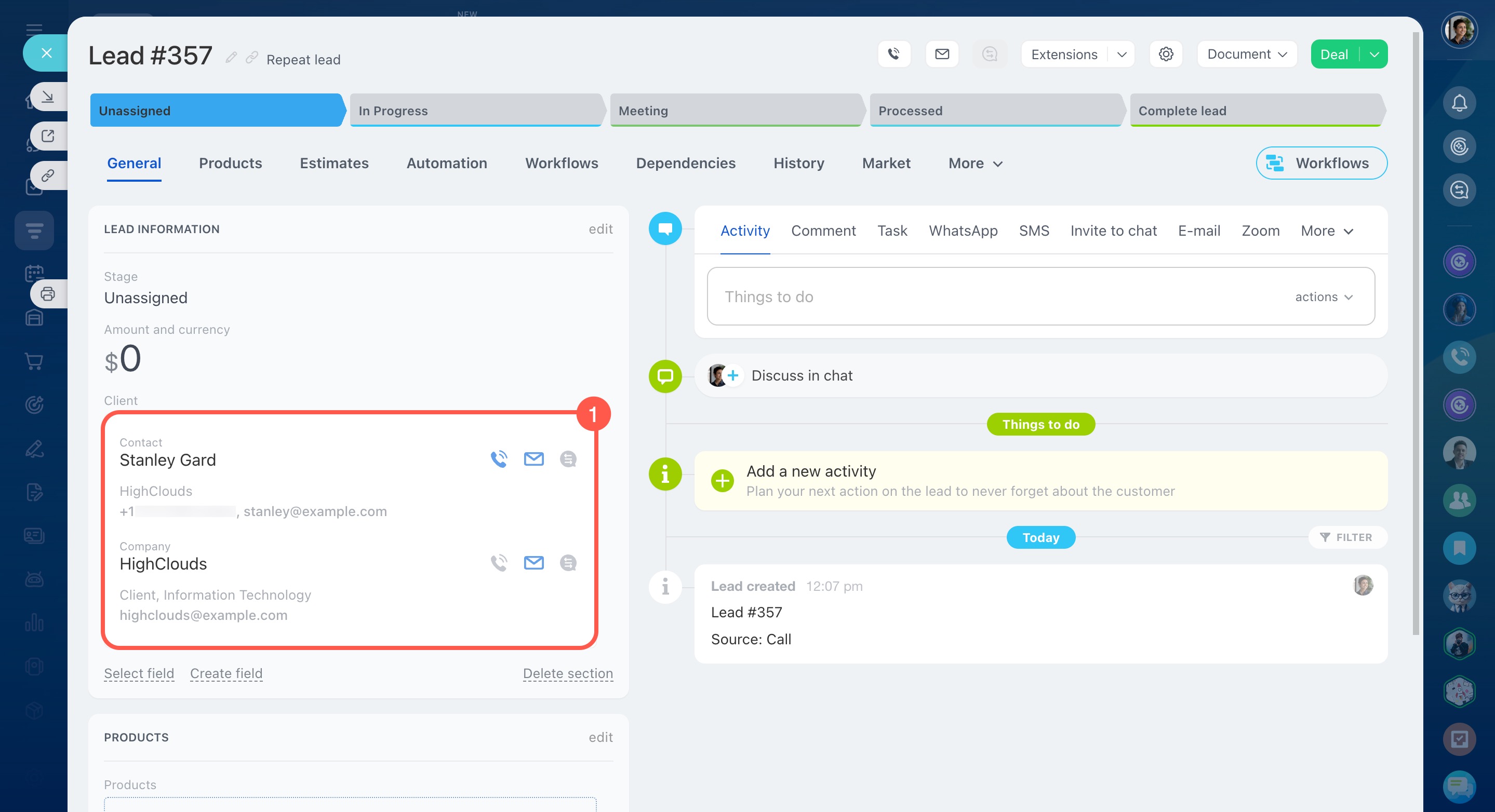
Task: Click the email icon in the header toolbar
Action: (x=941, y=54)
